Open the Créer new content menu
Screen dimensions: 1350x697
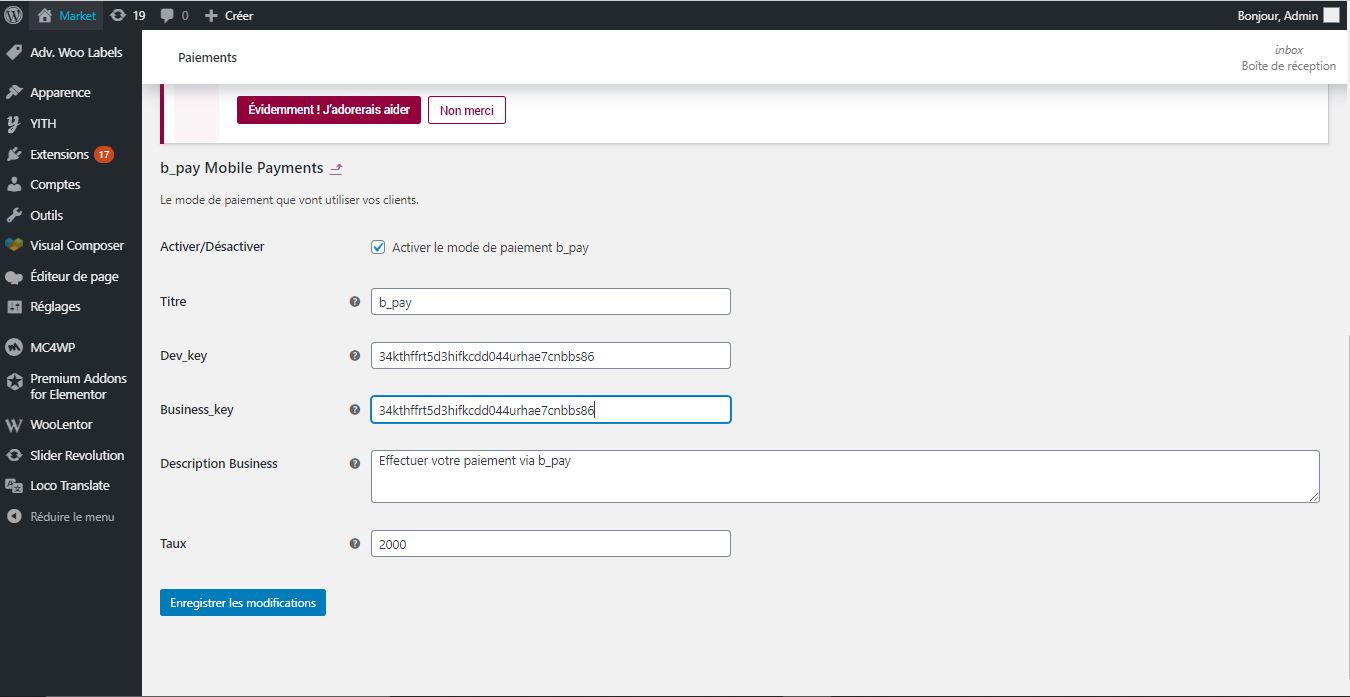[229, 16]
